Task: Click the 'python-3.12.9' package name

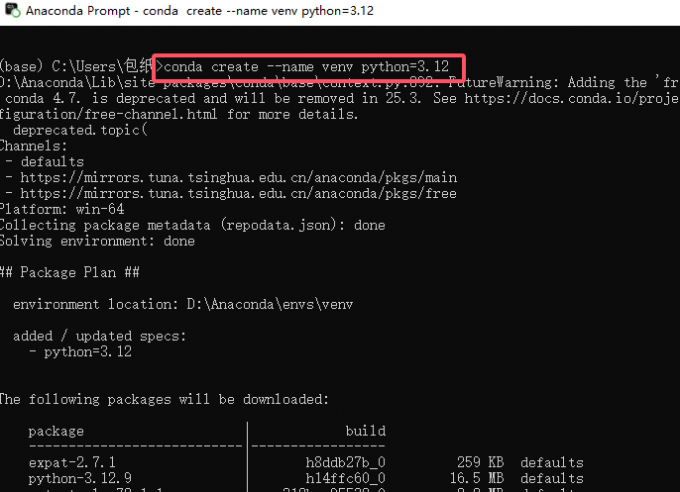Action: 80,478
